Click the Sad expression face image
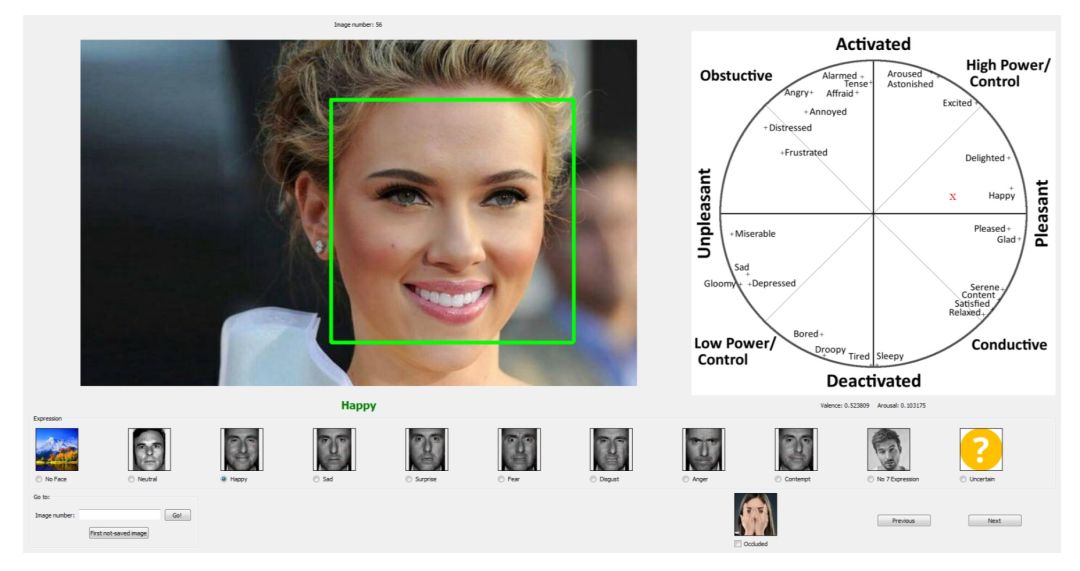This screenshot has width=1080, height=571. (334, 449)
